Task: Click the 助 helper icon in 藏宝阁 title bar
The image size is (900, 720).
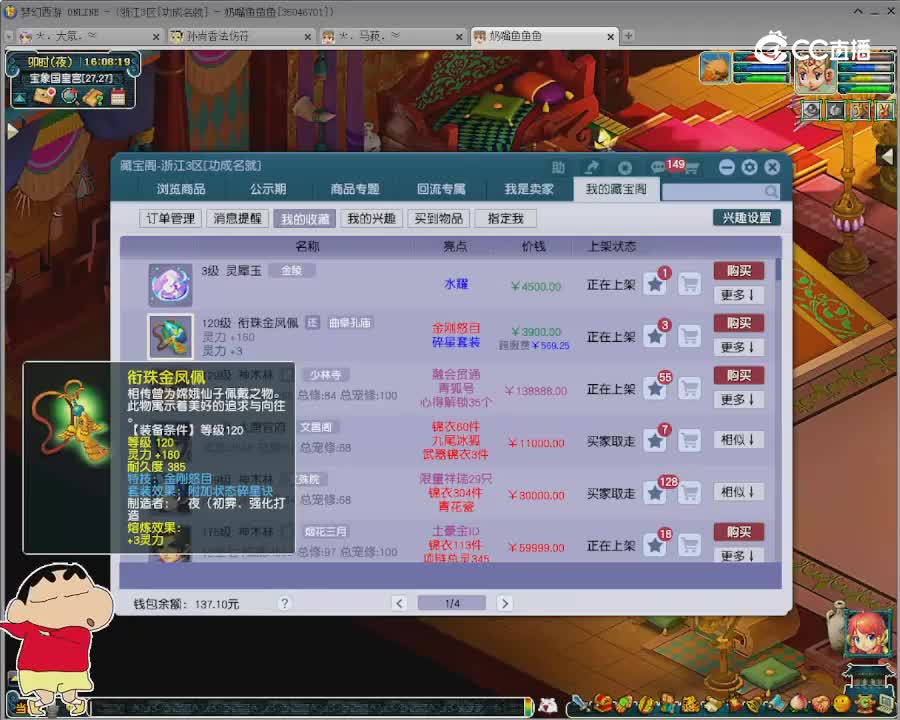Action: [558, 167]
